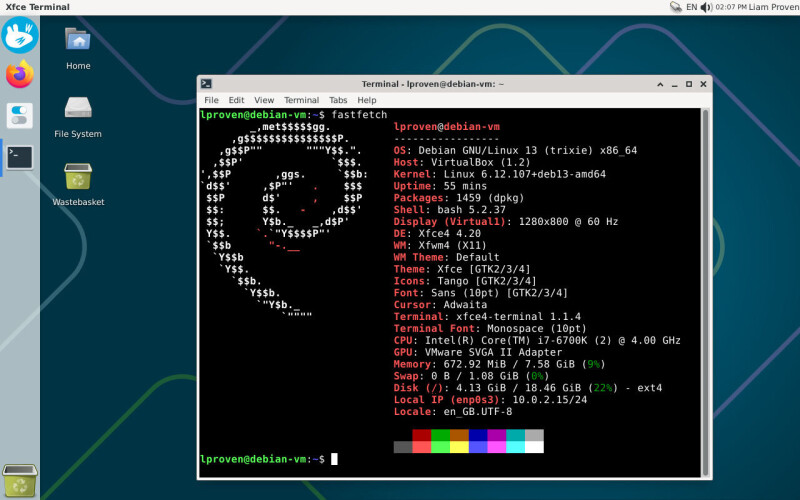Click the 'Memory: 672.92 MiB' line

[x=499, y=364]
